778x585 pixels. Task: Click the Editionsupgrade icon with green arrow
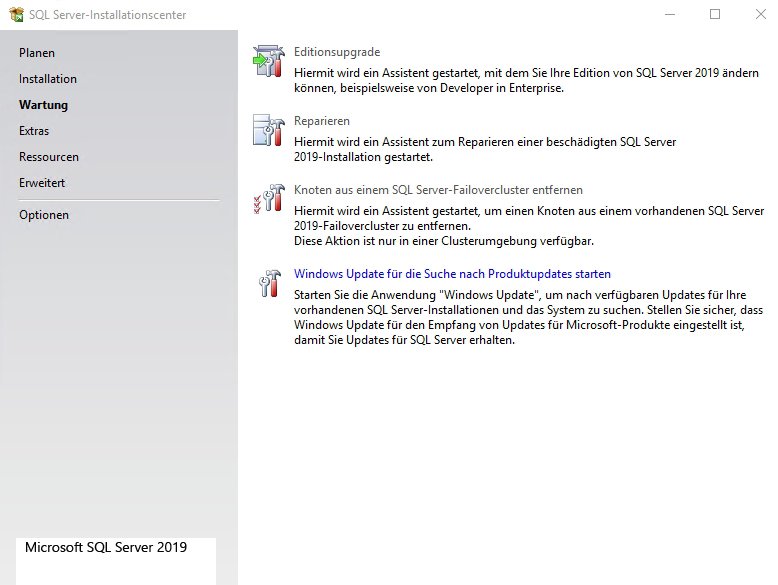[268, 62]
